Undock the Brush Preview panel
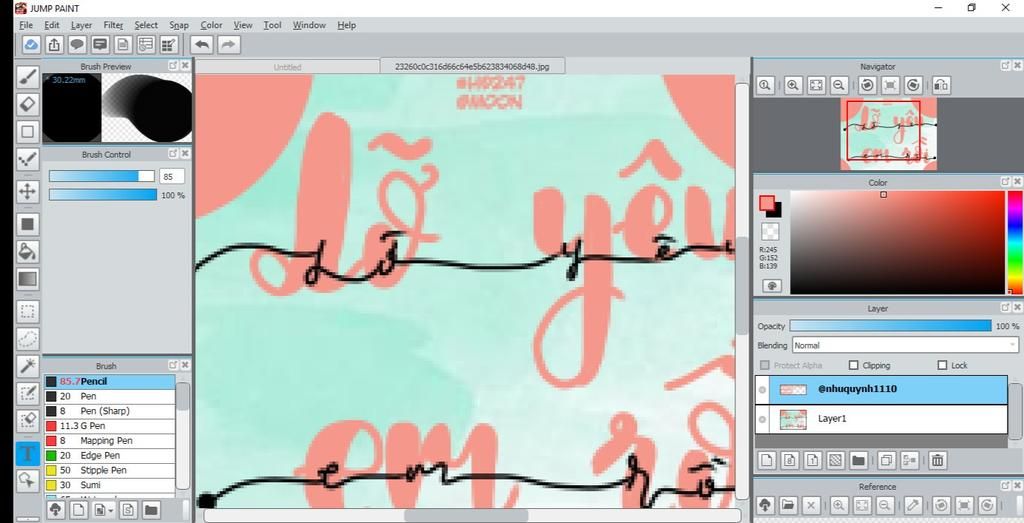The width and height of the screenshot is (1024, 523). 173,65
